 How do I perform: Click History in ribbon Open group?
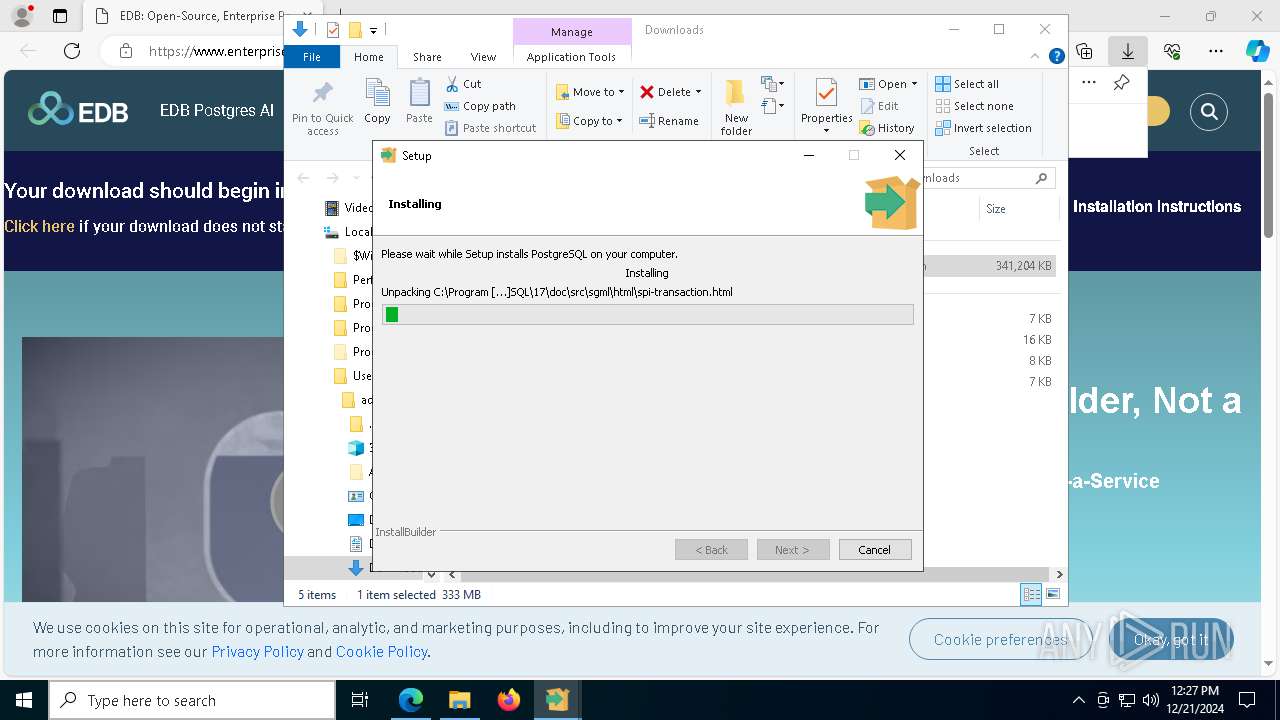pyautogui.click(x=887, y=128)
